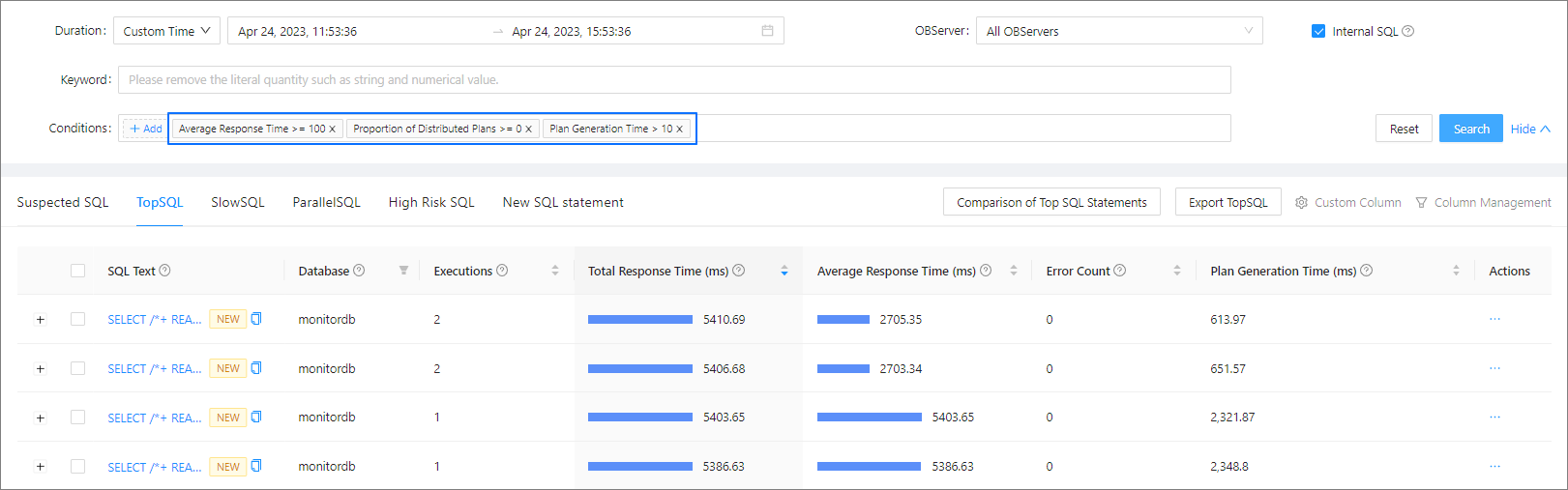Image resolution: width=1568 pixels, height=490 pixels.
Task: Expand the third SQL row details
Action: pos(40,418)
